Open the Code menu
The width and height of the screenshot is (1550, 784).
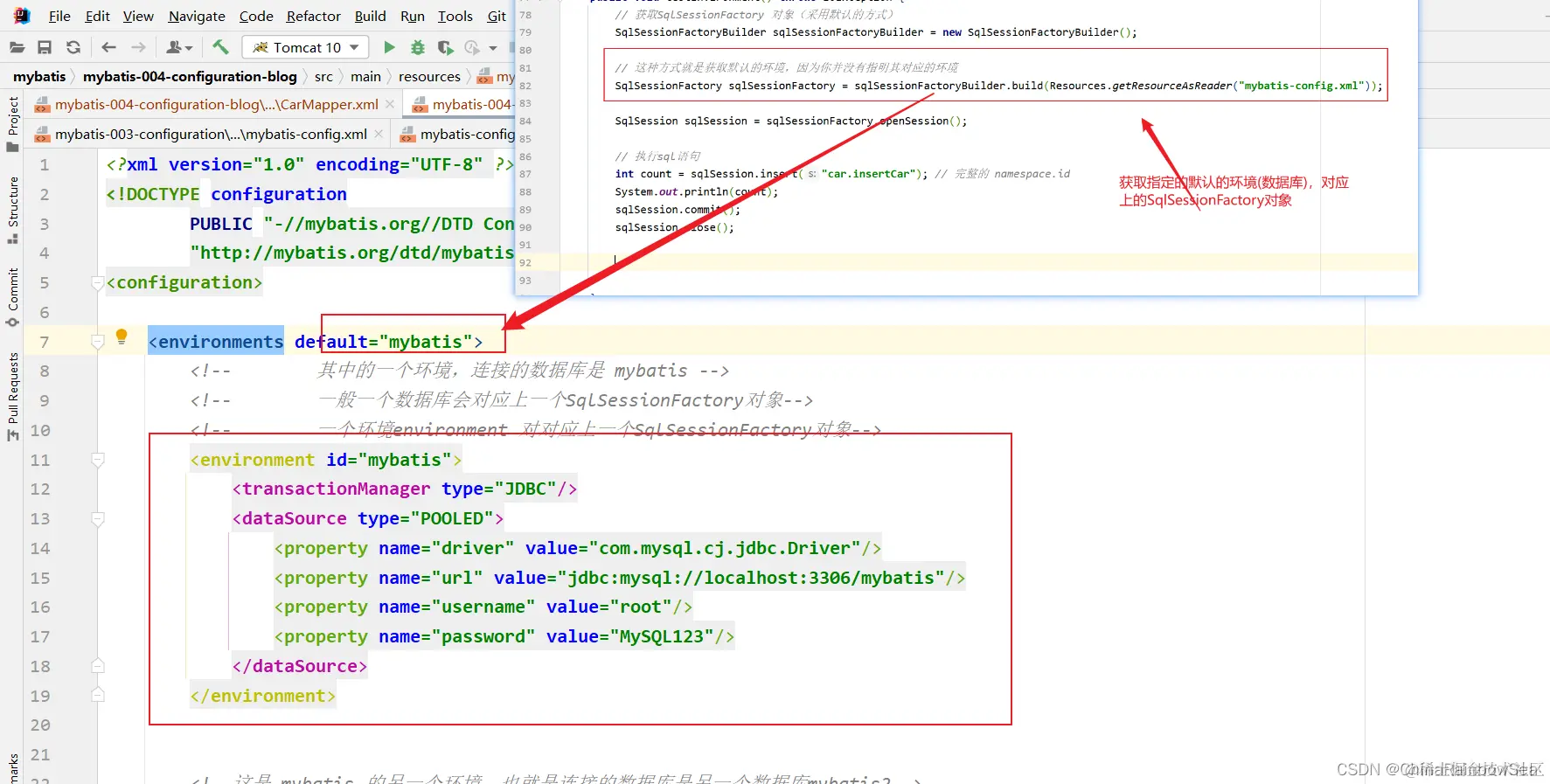256,16
